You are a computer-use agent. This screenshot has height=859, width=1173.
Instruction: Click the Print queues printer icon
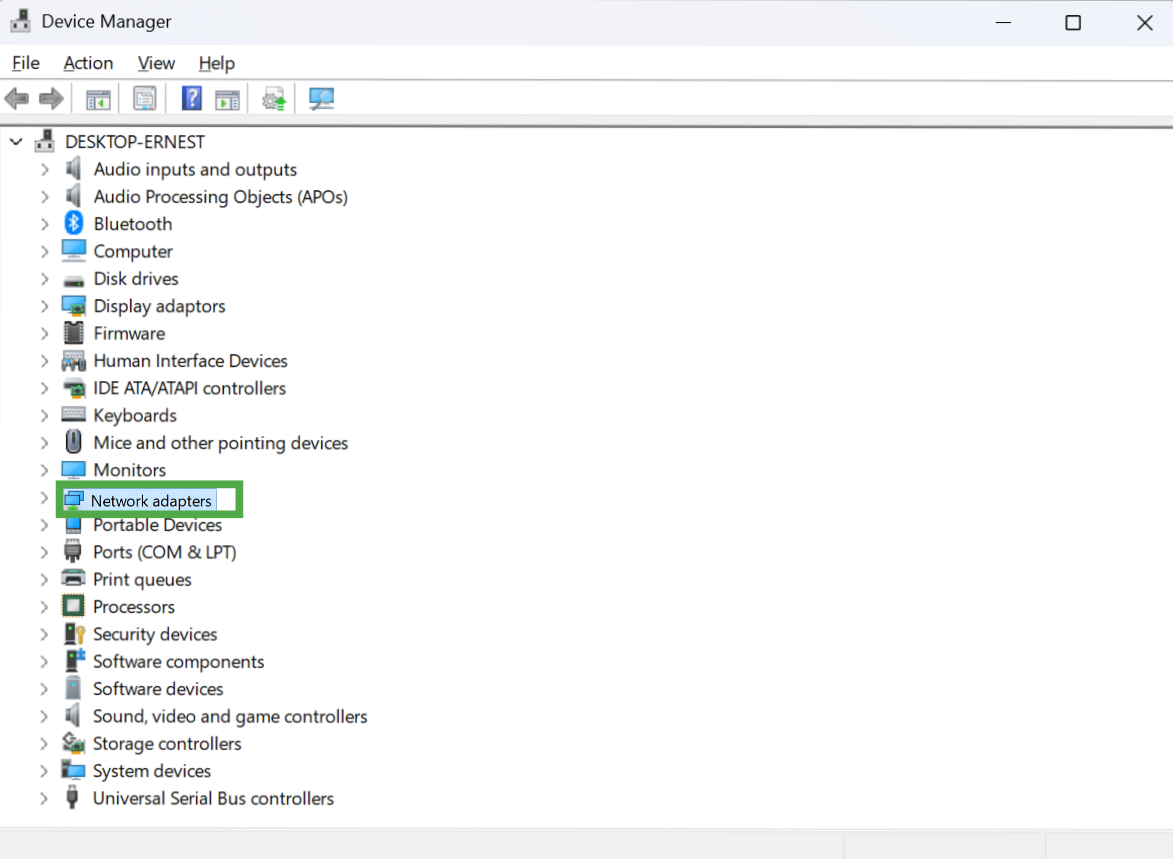tap(73, 578)
